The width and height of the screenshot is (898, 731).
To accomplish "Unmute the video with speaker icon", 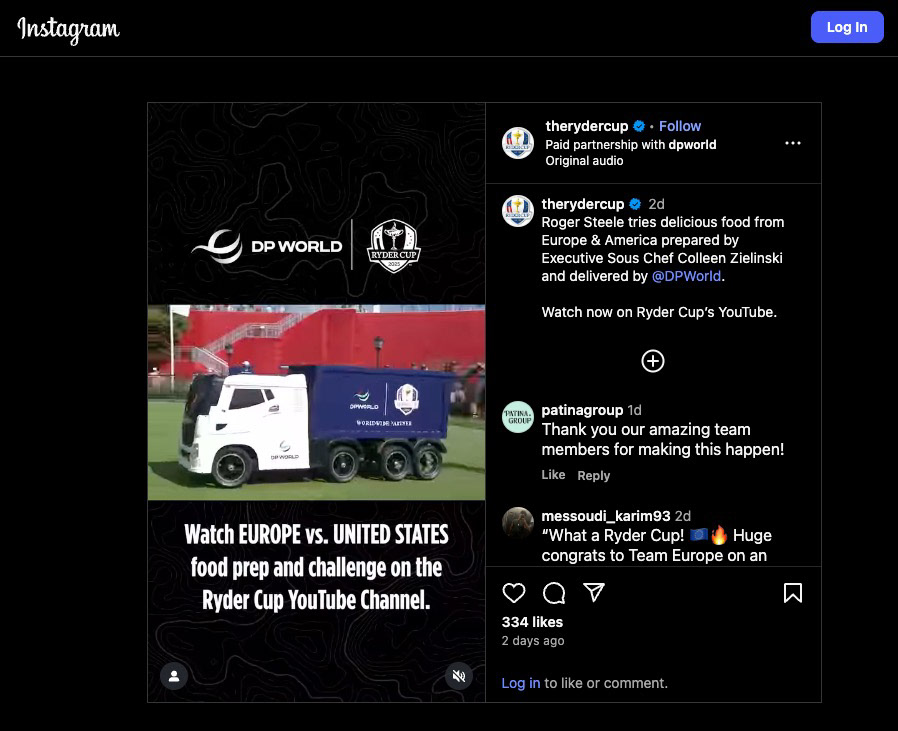I will (x=459, y=676).
